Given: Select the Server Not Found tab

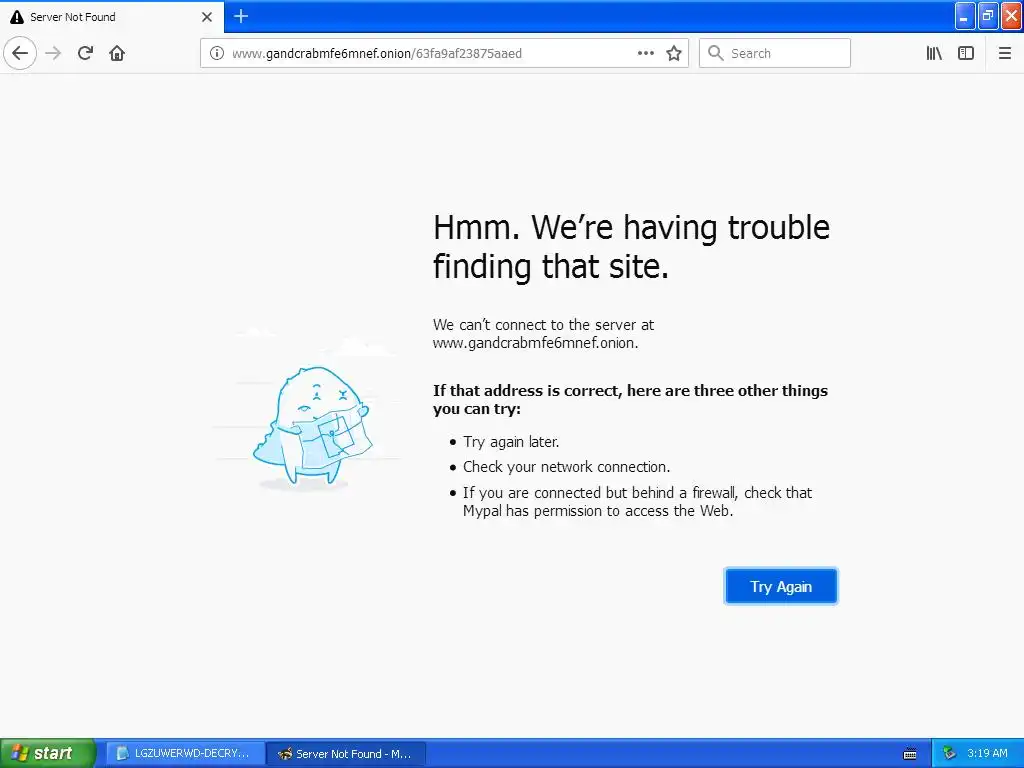Looking at the screenshot, I should [x=112, y=17].
